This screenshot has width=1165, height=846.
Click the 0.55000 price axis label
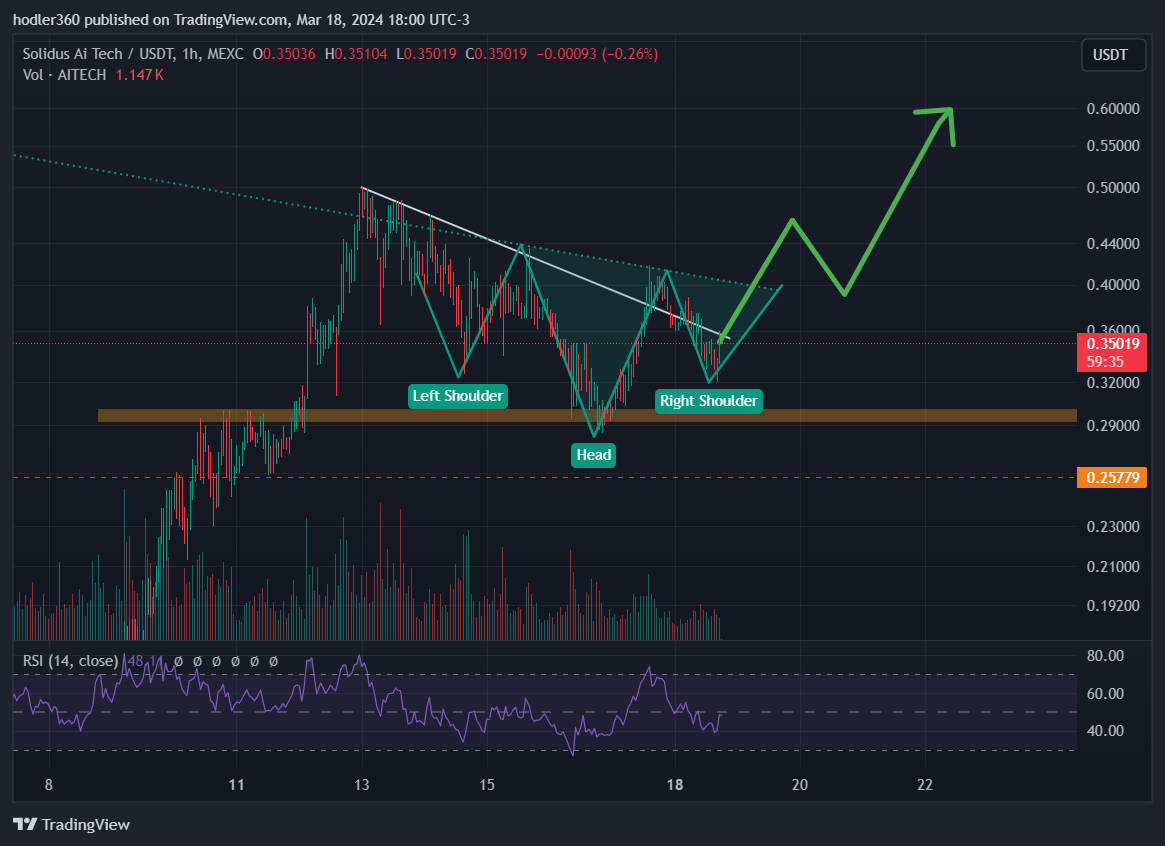(1112, 146)
